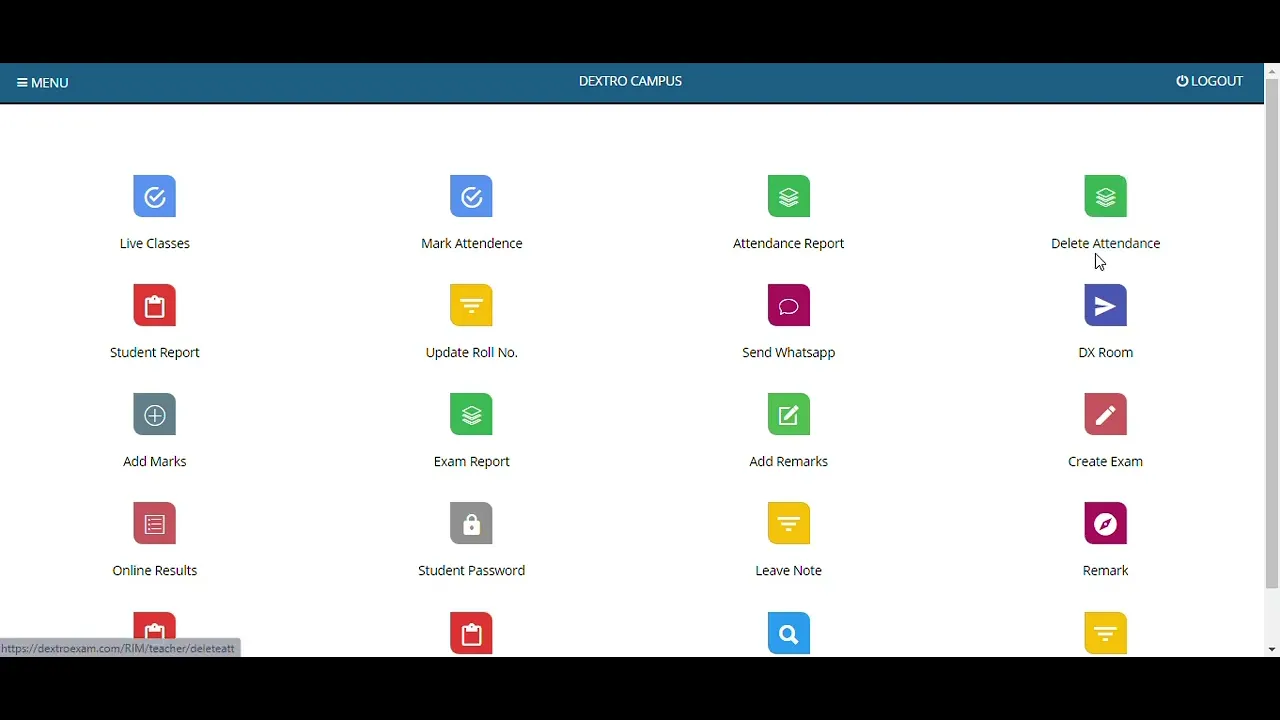This screenshot has height=720, width=1280.
Task: Click the blue search magnifier icon
Action: 789,632
